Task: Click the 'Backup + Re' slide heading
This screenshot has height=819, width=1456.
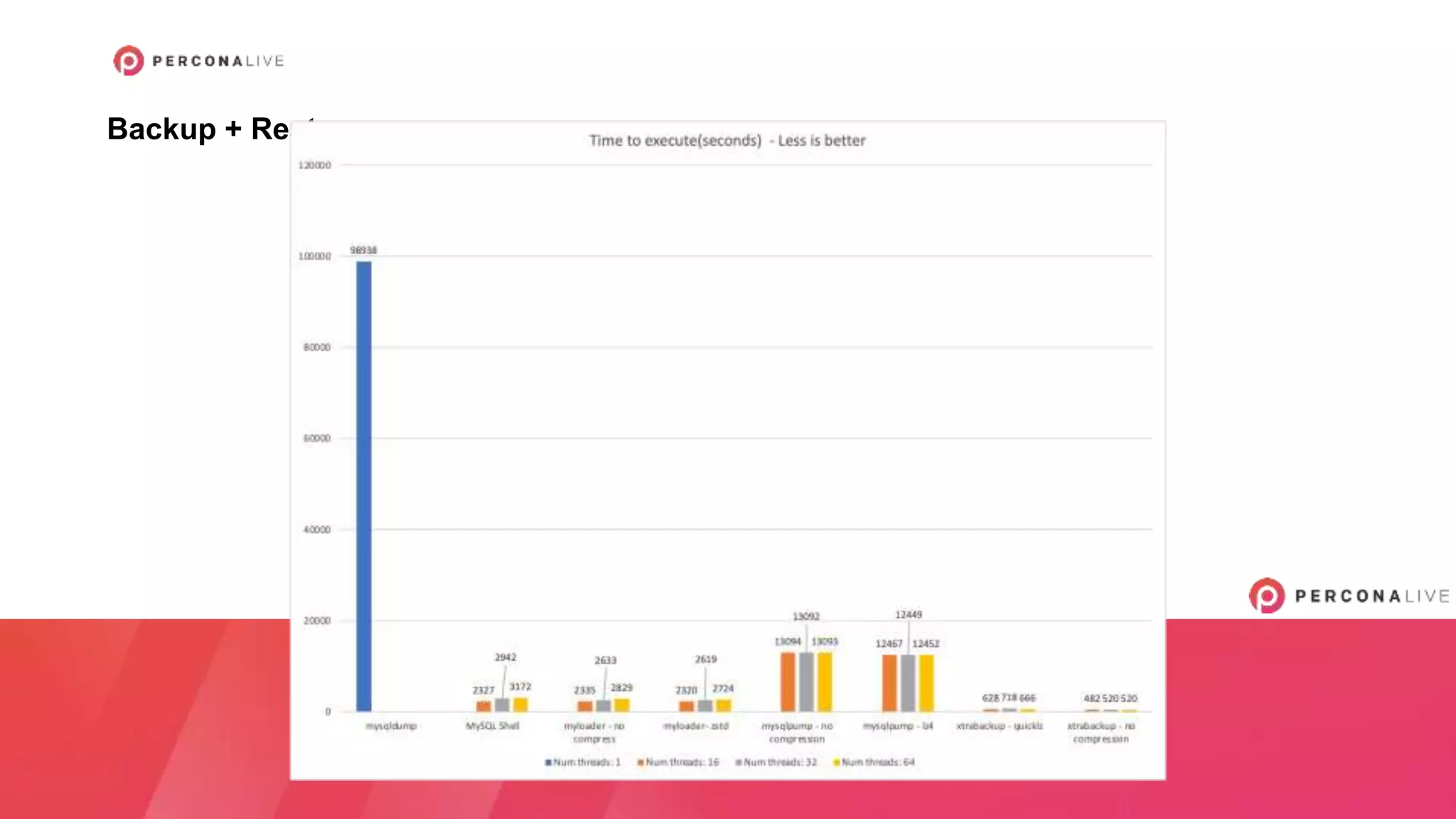Action: (198, 129)
